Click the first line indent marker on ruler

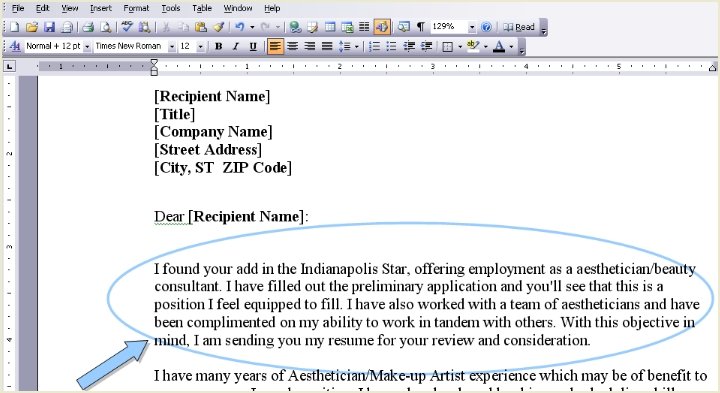(x=154, y=62)
